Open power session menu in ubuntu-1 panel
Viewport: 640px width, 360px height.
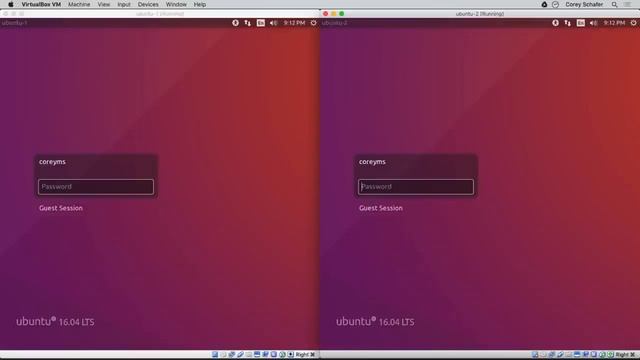point(313,23)
